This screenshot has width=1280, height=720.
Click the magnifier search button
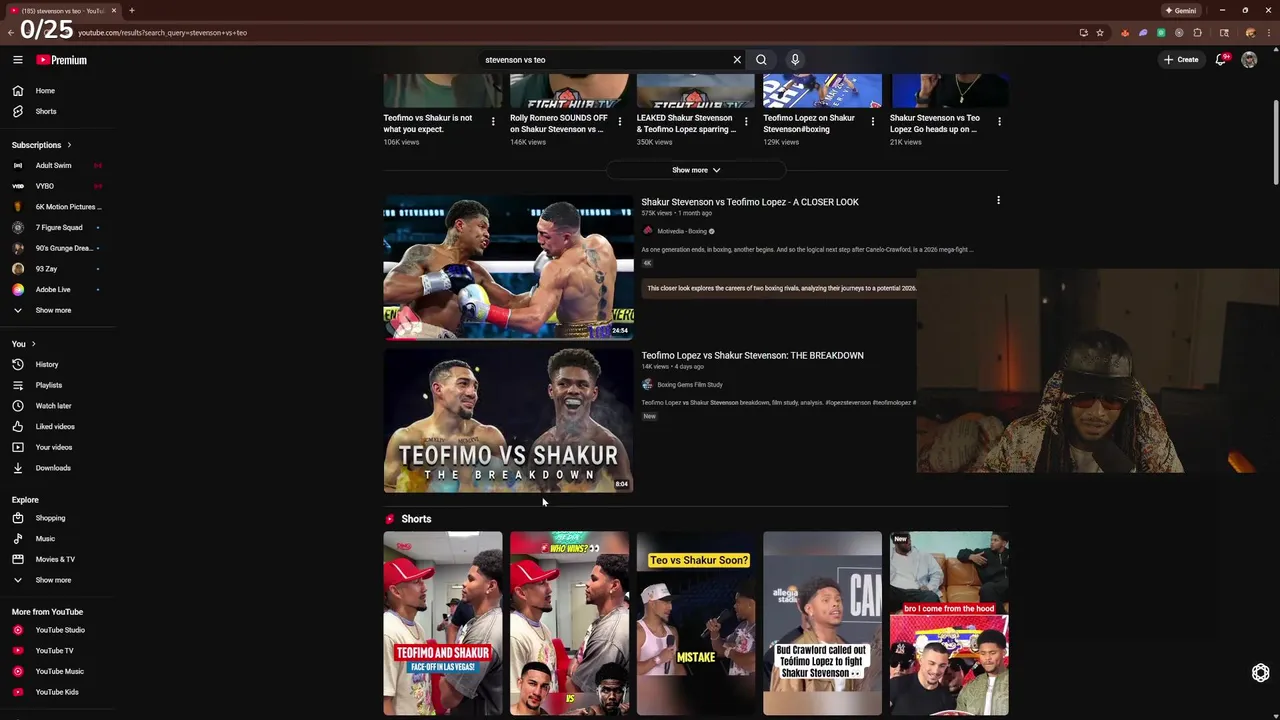[761, 60]
